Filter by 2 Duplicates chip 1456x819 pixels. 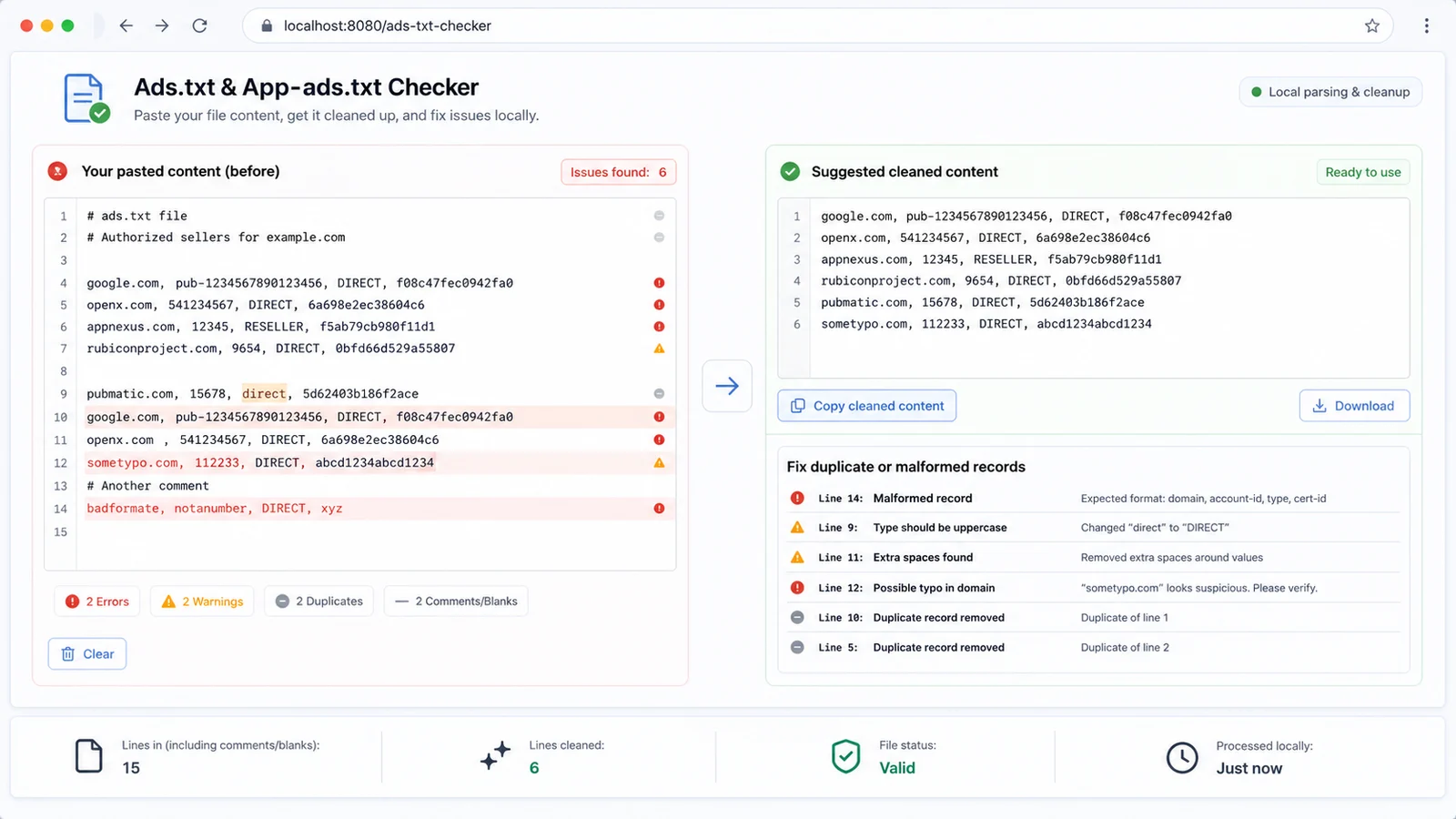coord(318,602)
